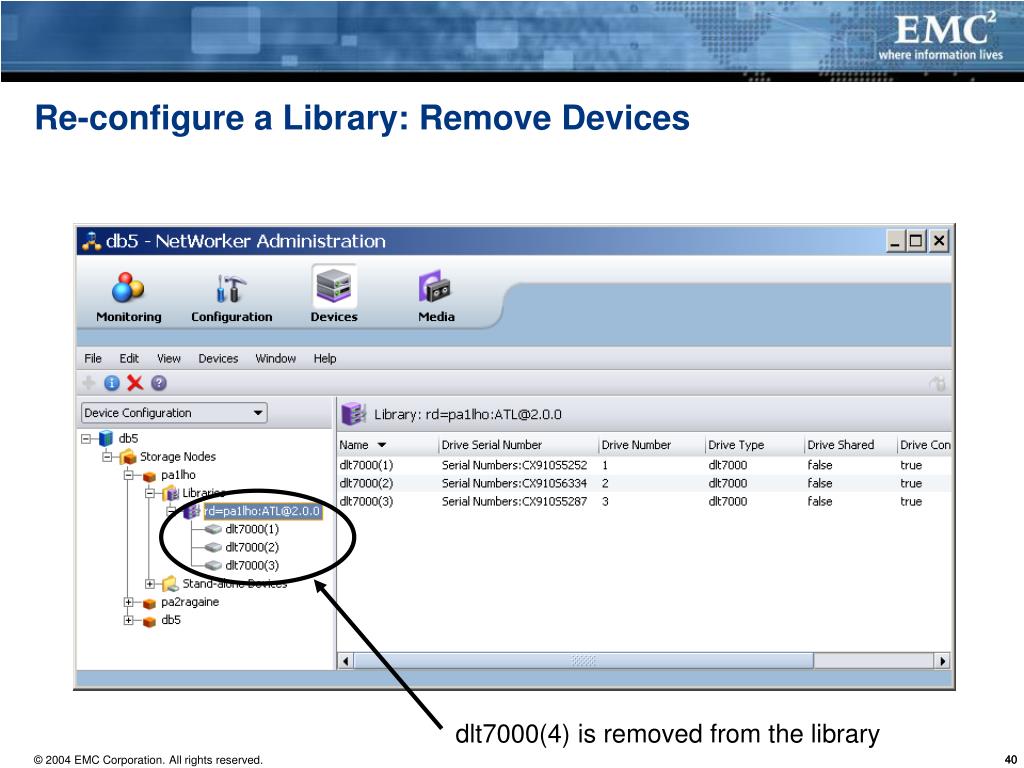Open the Device Configuration dropdown
Screen dimensions: 1024x768
tap(174, 413)
